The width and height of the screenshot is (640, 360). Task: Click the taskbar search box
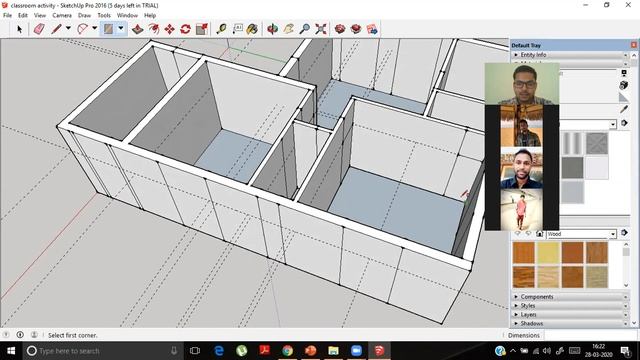103,351
